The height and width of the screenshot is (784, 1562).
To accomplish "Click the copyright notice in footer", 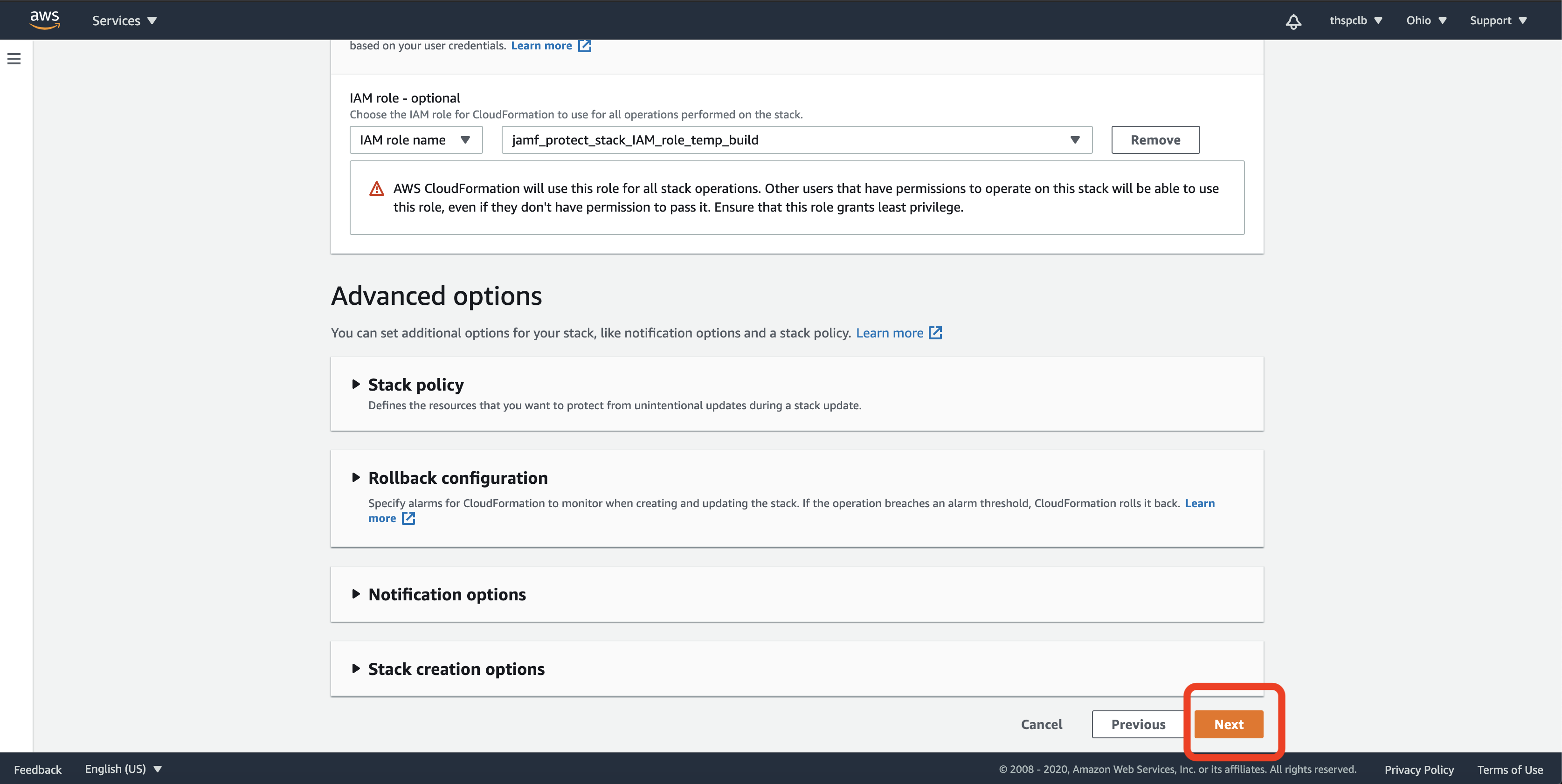I will pos(1178,770).
